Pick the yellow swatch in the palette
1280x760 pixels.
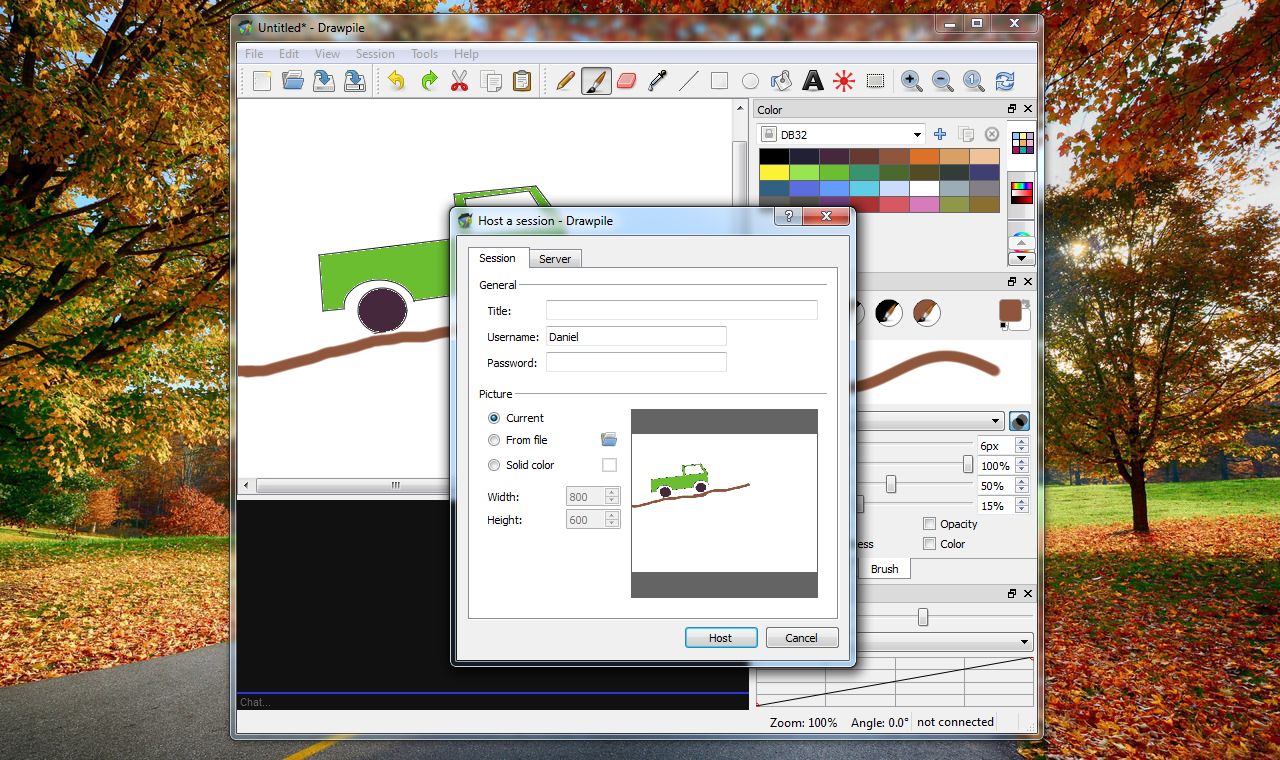click(773, 172)
